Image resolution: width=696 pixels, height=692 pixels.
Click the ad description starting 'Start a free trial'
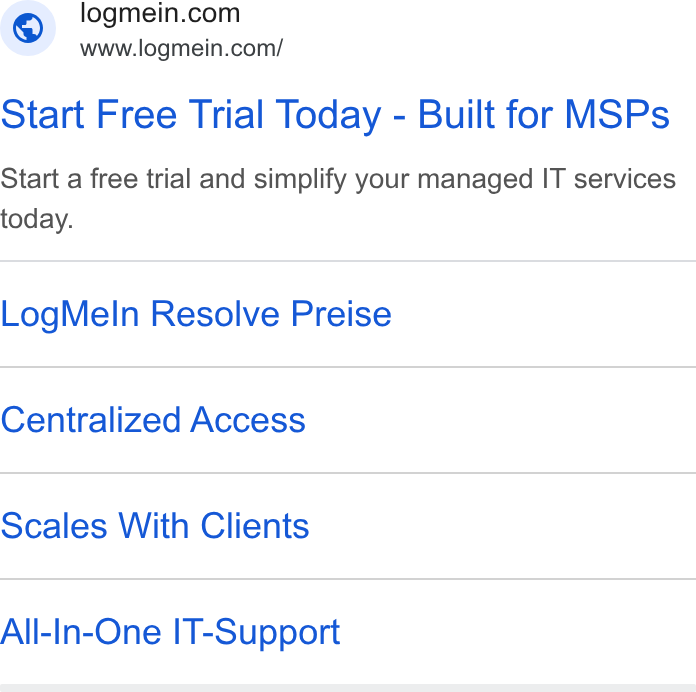(x=338, y=199)
